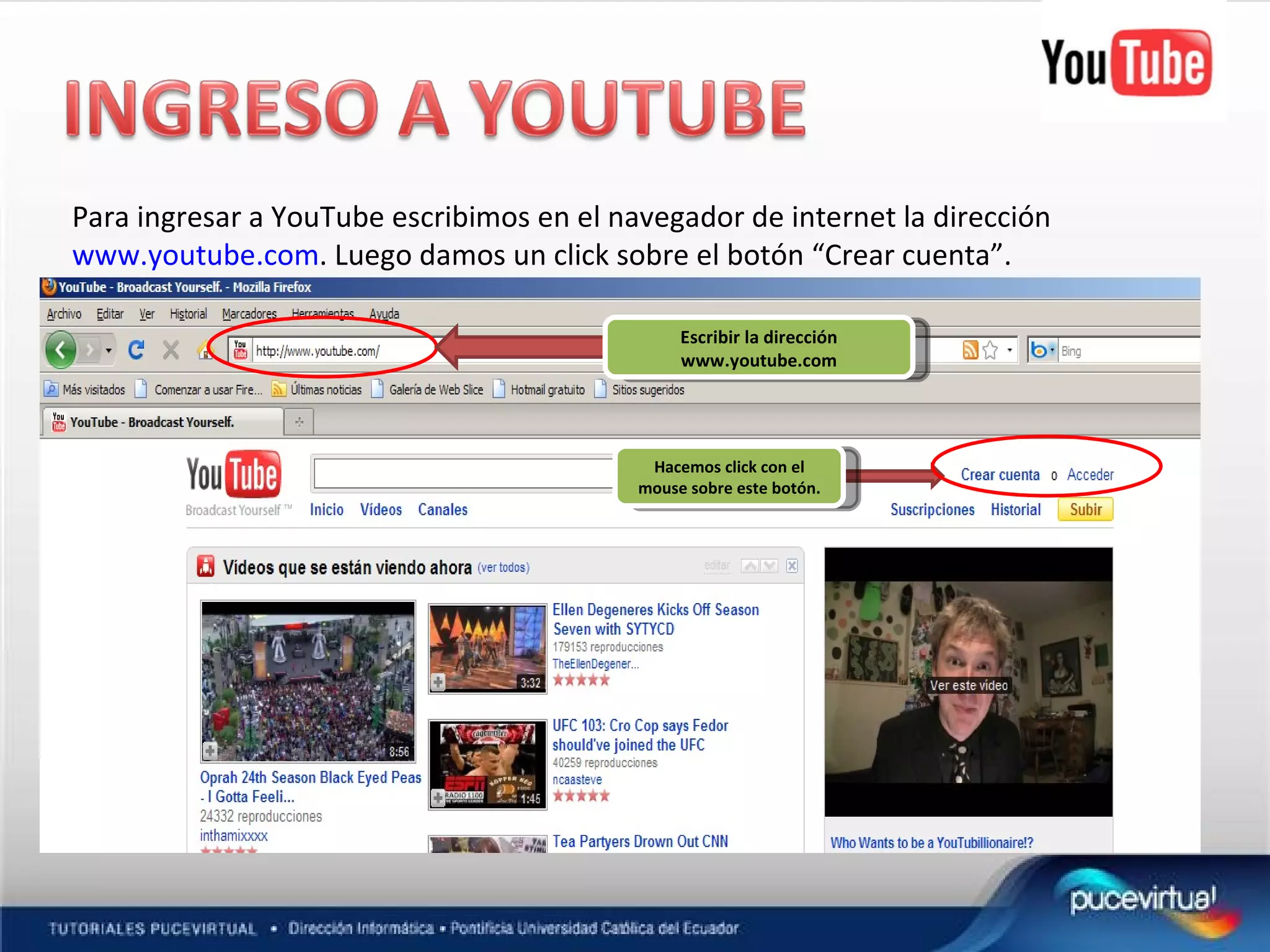Open the Vídeos section
Screen dimensions: 1270x952
click(x=381, y=509)
